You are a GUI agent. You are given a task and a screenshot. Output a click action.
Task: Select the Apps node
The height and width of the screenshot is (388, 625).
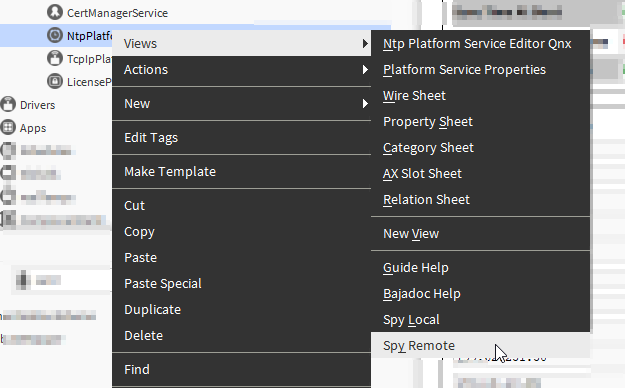click(33, 128)
